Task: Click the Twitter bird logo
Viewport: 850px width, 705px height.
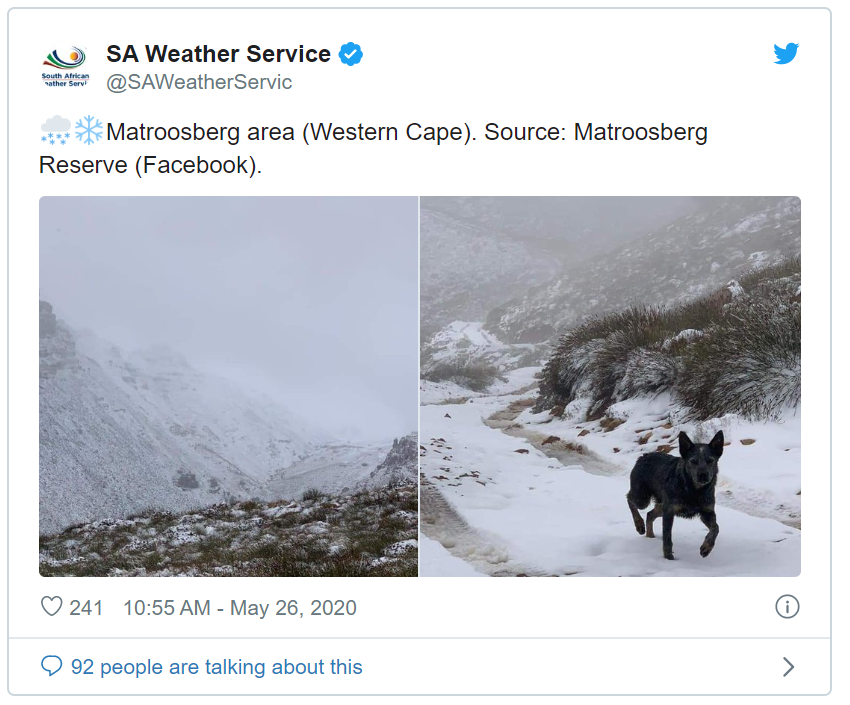Action: [786, 53]
